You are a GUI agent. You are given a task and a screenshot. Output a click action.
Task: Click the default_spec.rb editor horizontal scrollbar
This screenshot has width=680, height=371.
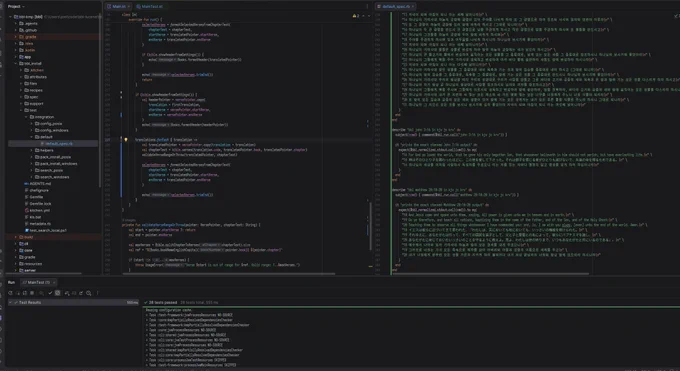click(490, 274)
